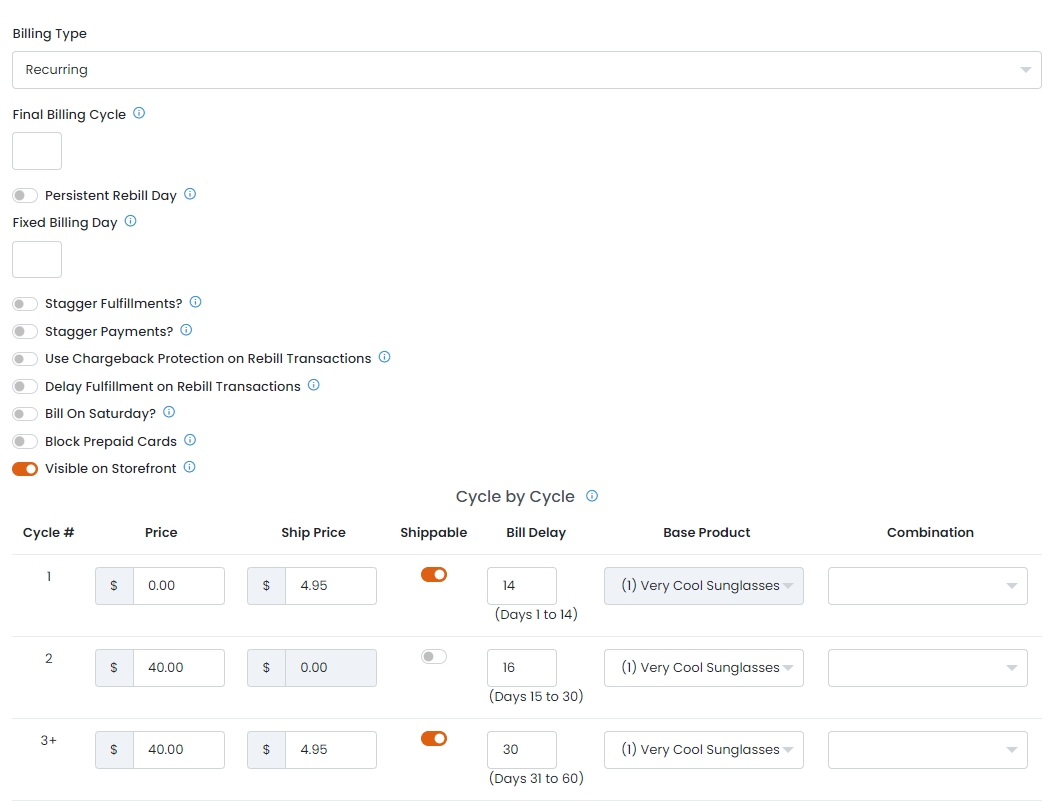The image size is (1050, 810).
Task: Click info icon beside Block Prepaid Cards
Action: (x=190, y=440)
